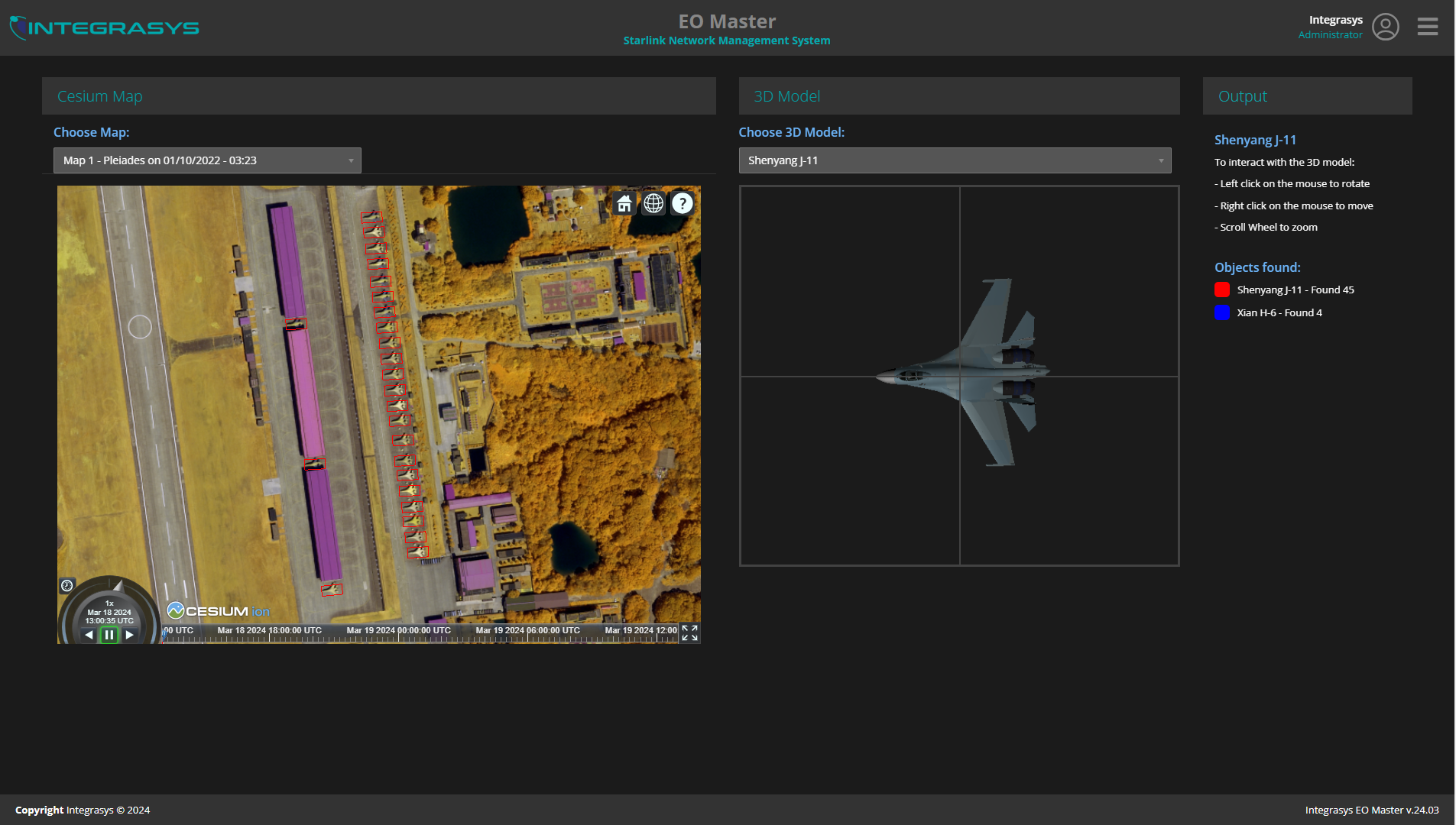
Task: Click the administrator profile avatar icon
Action: pos(1385,27)
